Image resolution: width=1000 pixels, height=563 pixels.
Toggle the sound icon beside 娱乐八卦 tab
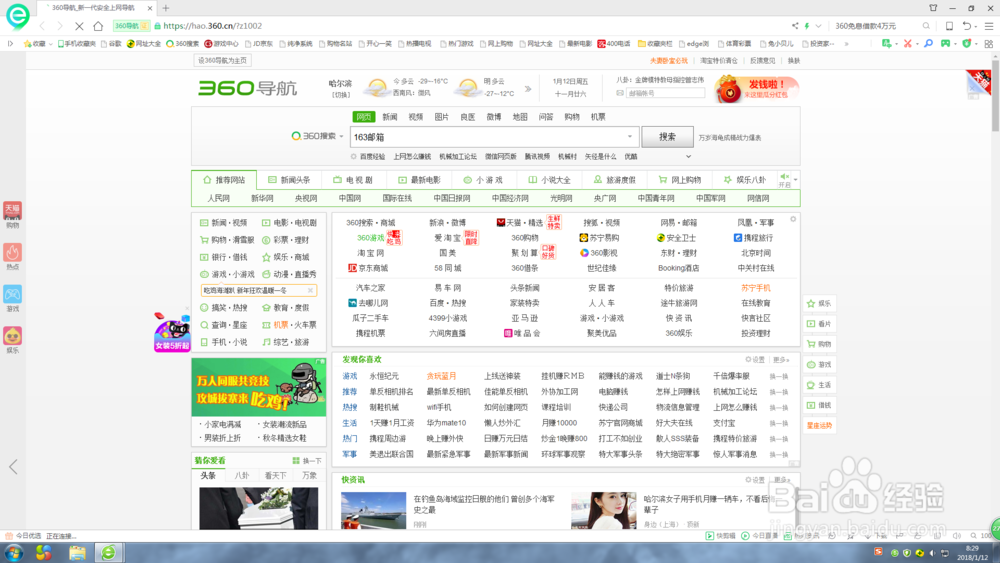pyautogui.click(x=784, y=177)
